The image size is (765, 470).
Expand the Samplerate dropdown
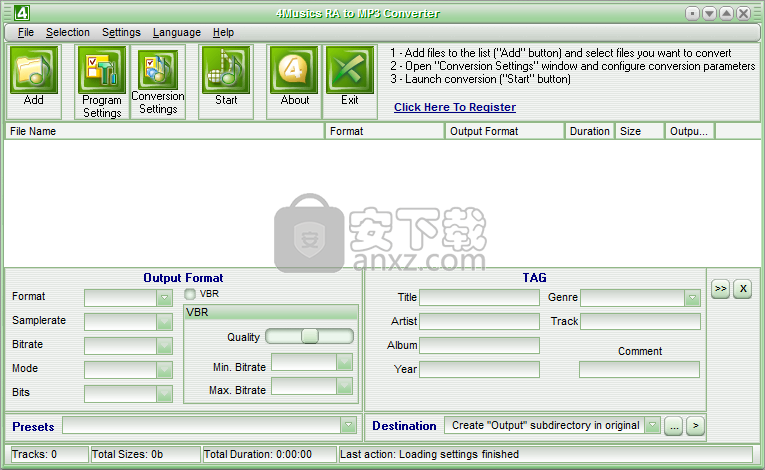click(x=164, y=322)
